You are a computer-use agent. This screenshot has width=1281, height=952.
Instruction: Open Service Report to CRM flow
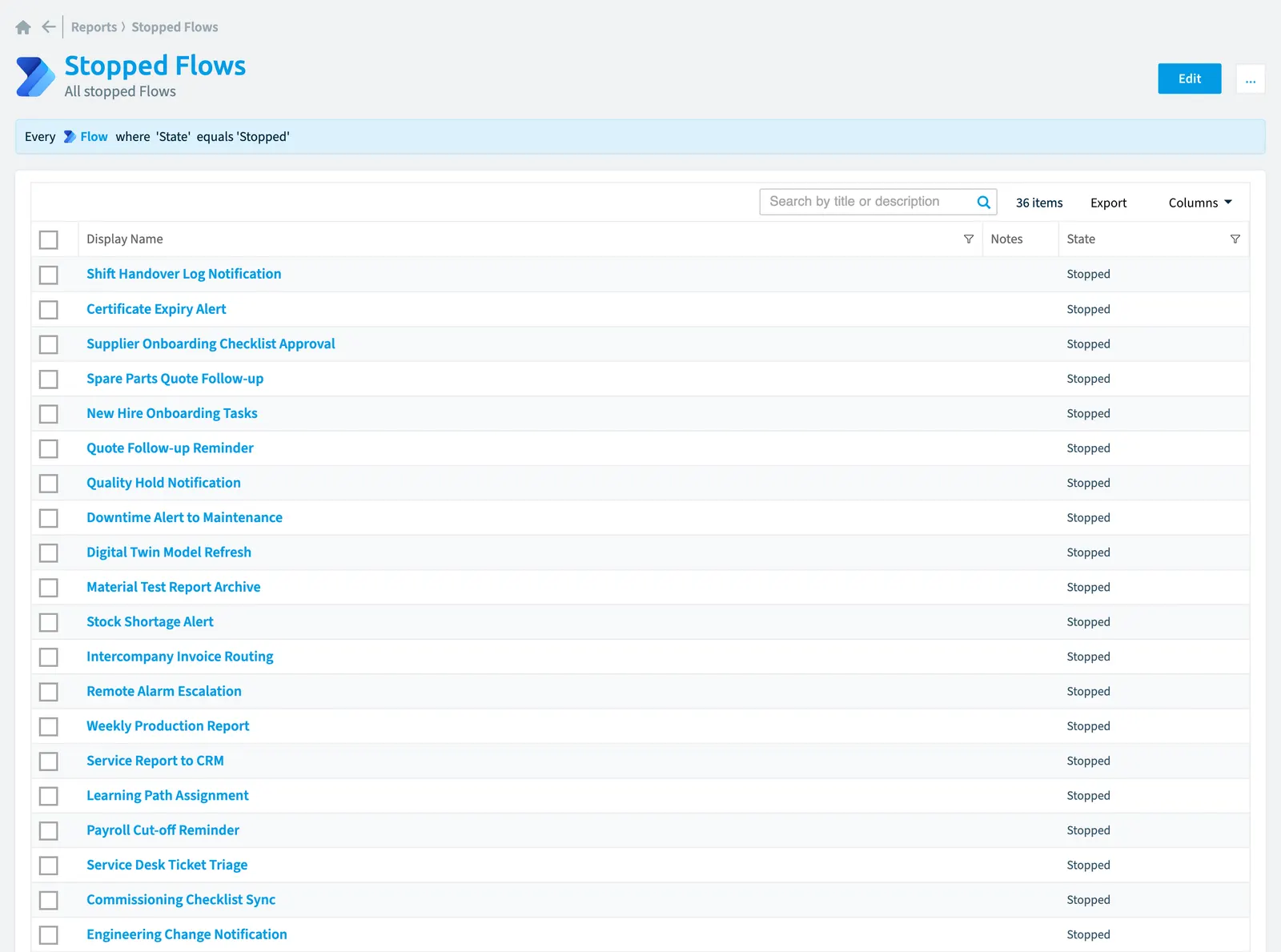click(x=155, y=761)
